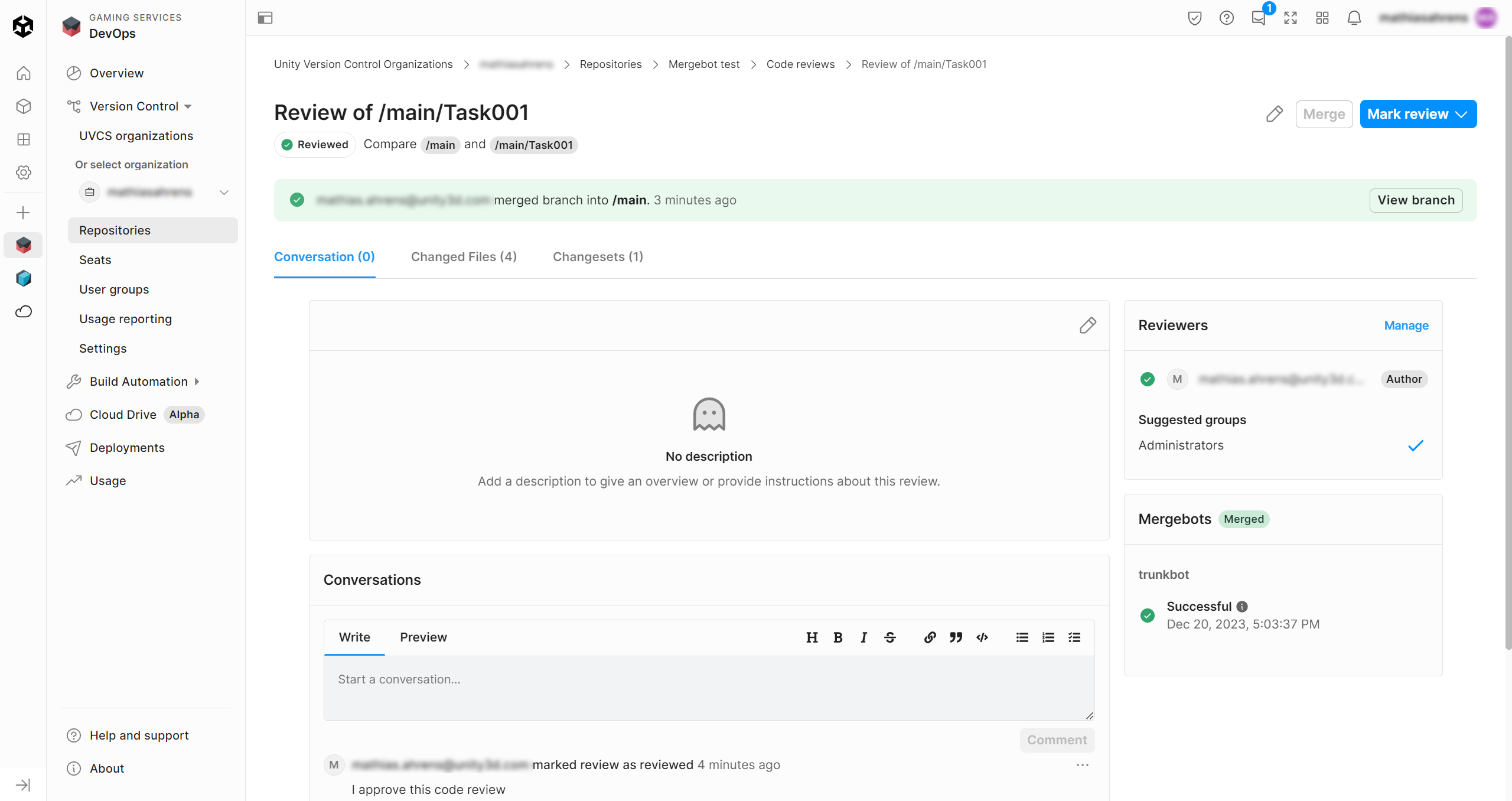Click the Heading format icon in the editor

(x=812, y=637)
